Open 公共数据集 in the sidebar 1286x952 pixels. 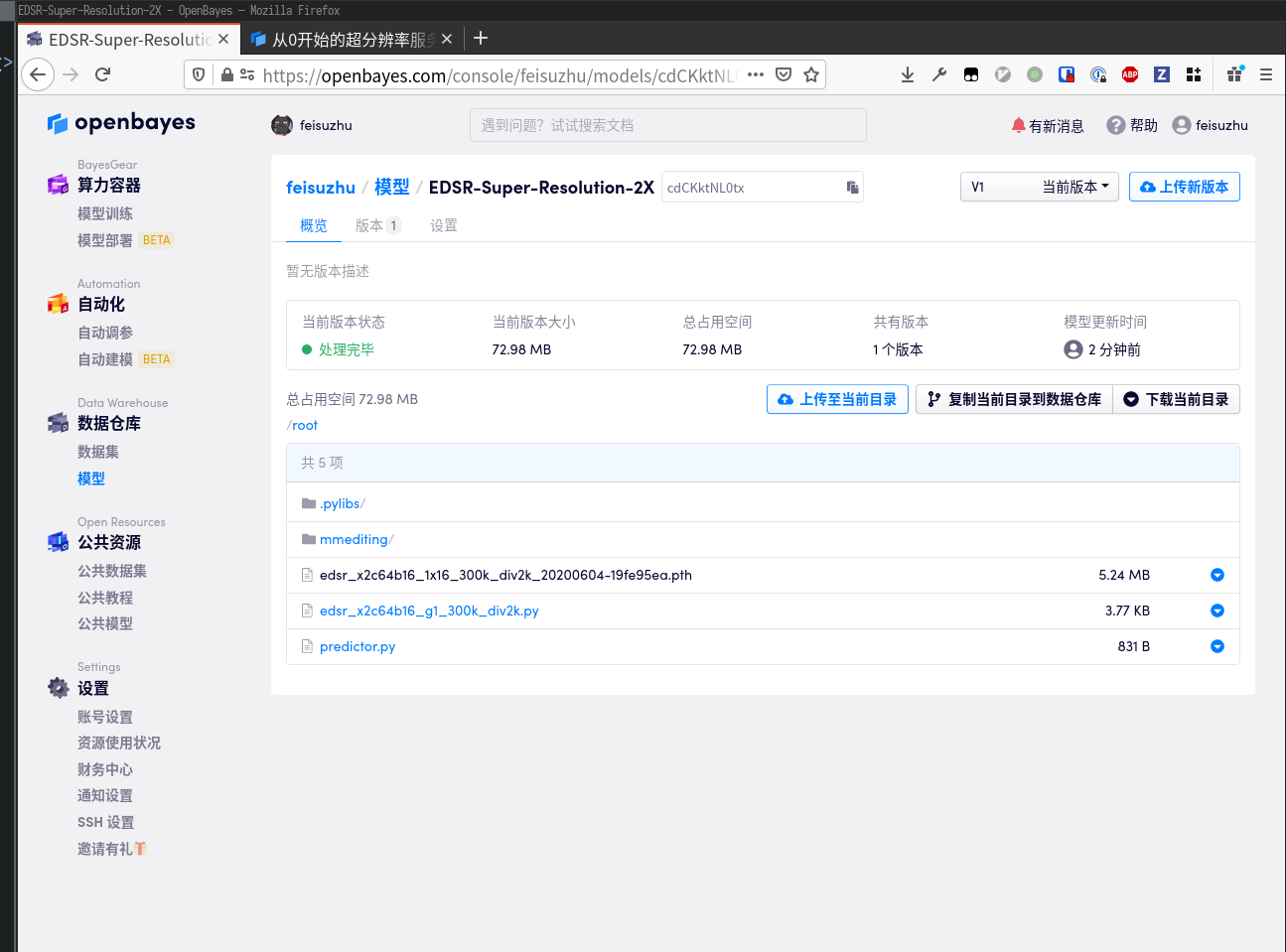112,571
